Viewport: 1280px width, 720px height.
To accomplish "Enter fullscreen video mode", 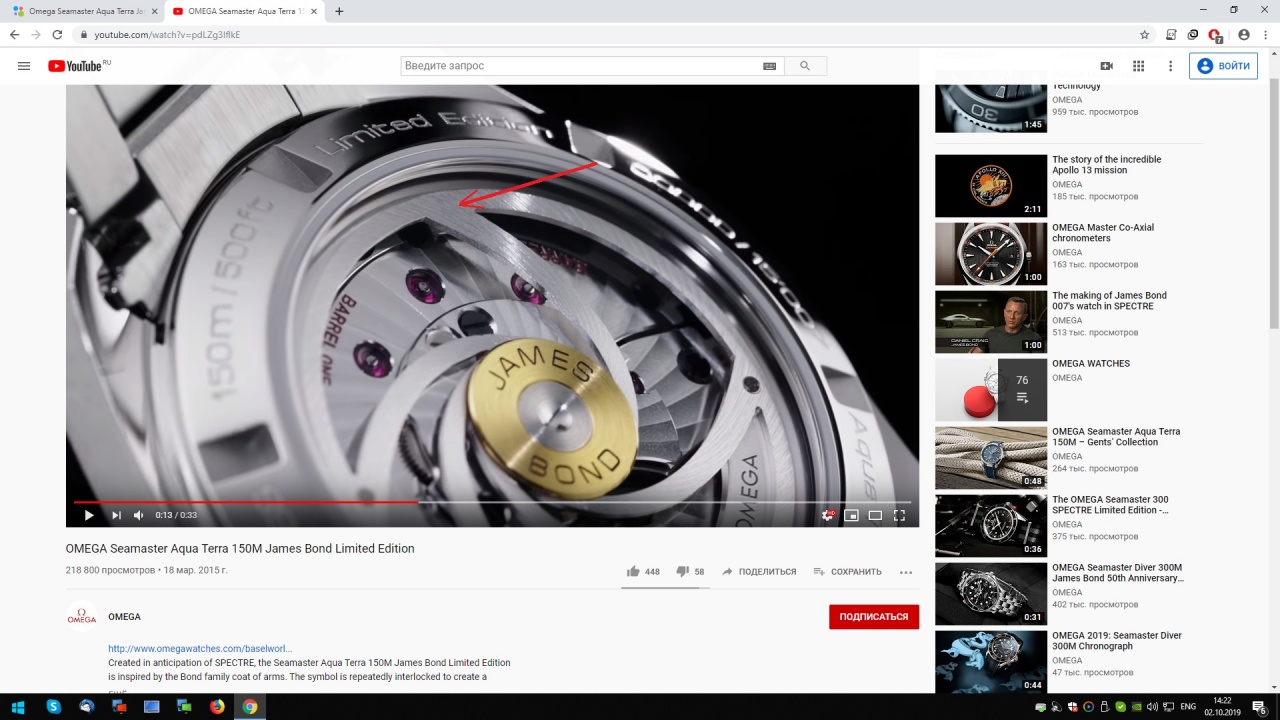I will (899, 515).
